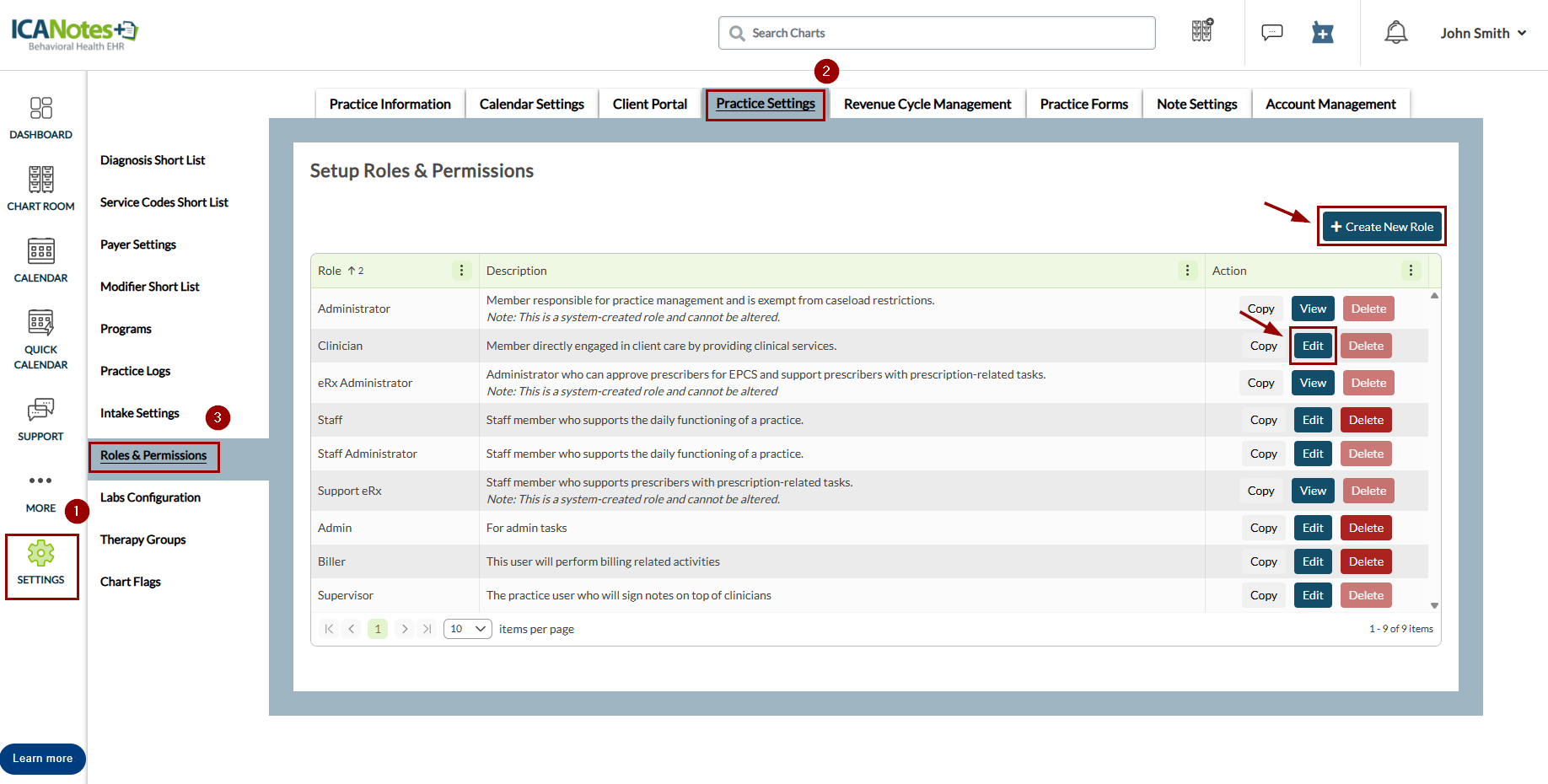Go to Payer Settings
The image size is (1548, 784).
pos(138,244)
